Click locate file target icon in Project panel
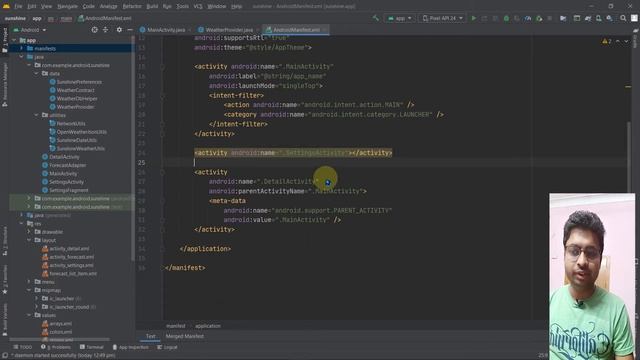This screenshot has width=640, height=360. 94,30
